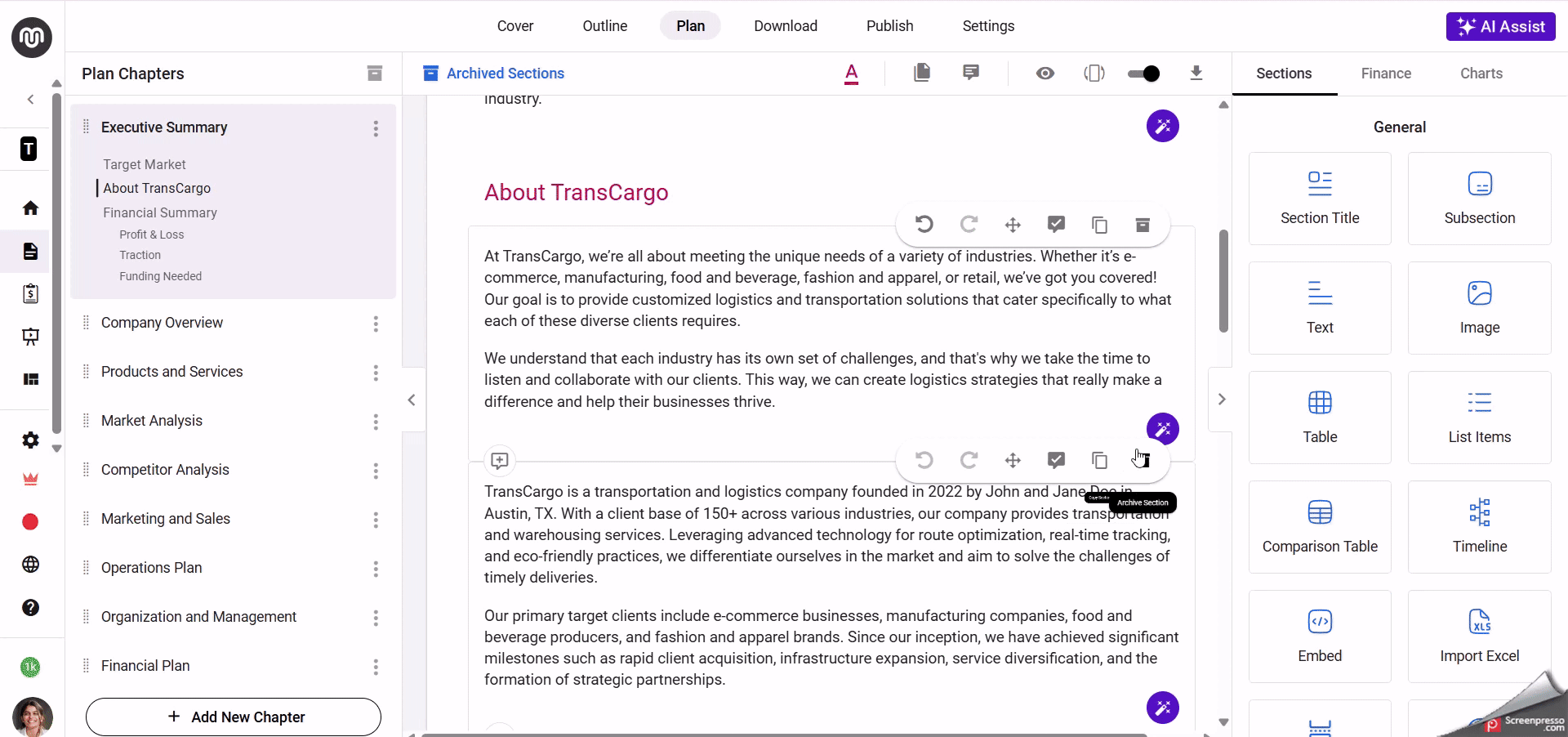The height and width of the screenshot is (737, 1568).
Task: Open the home icon in left sidebar
Action: [x=30, y=208]
